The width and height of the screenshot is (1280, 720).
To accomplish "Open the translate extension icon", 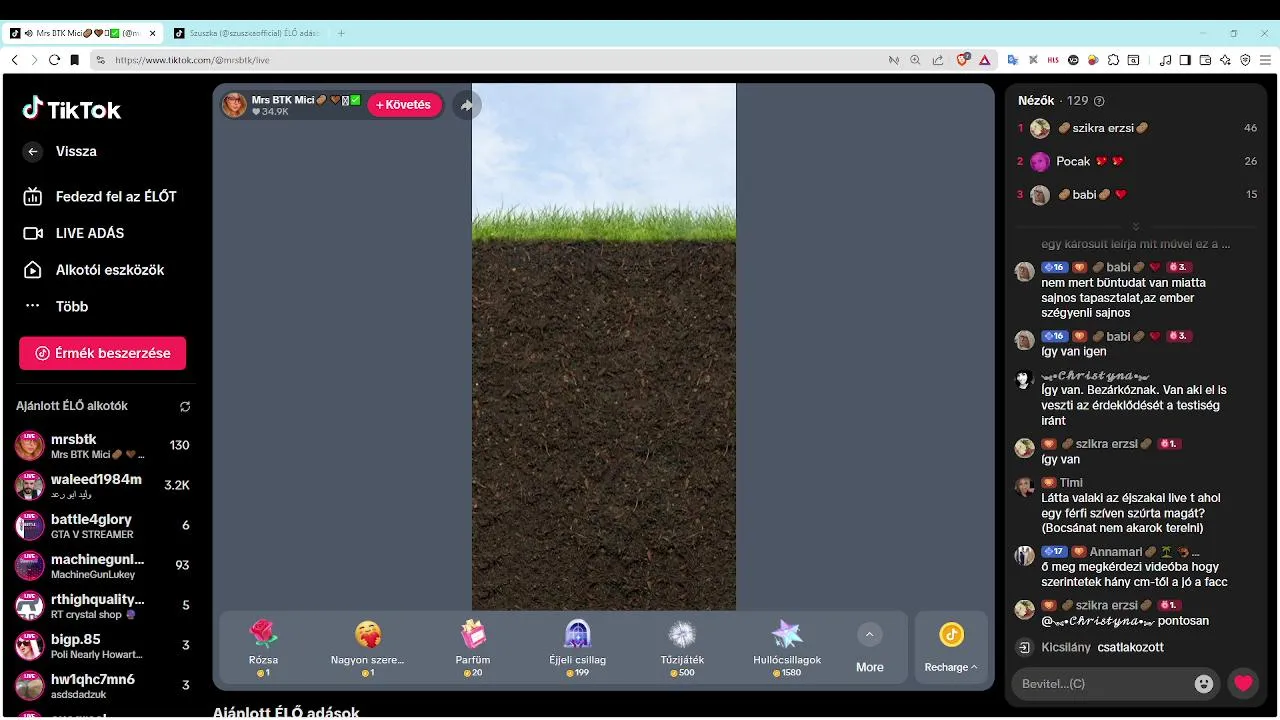I will [1012, 60].
